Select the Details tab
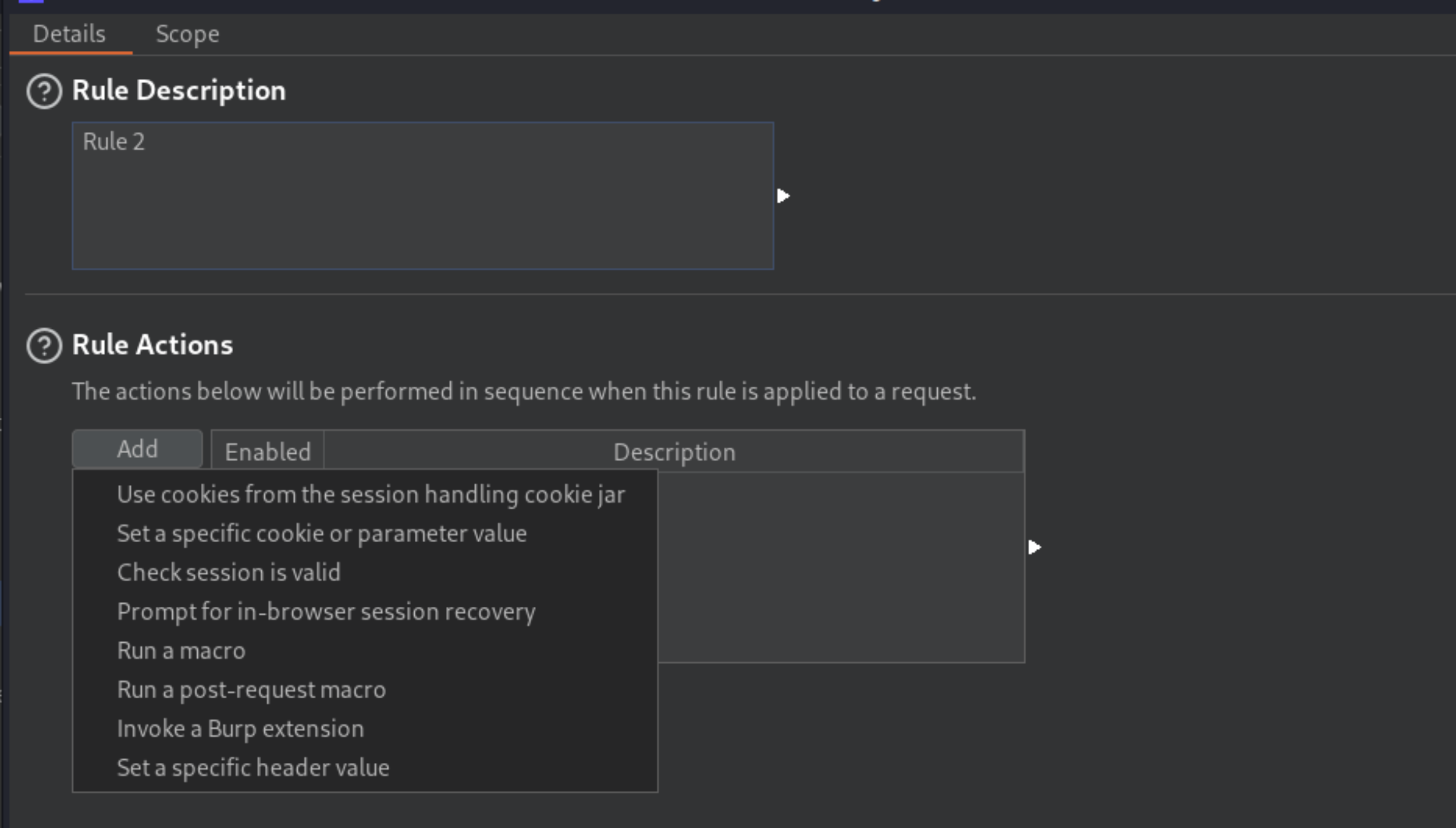Viewport: 1456px width, 828px height. point(69,34)
